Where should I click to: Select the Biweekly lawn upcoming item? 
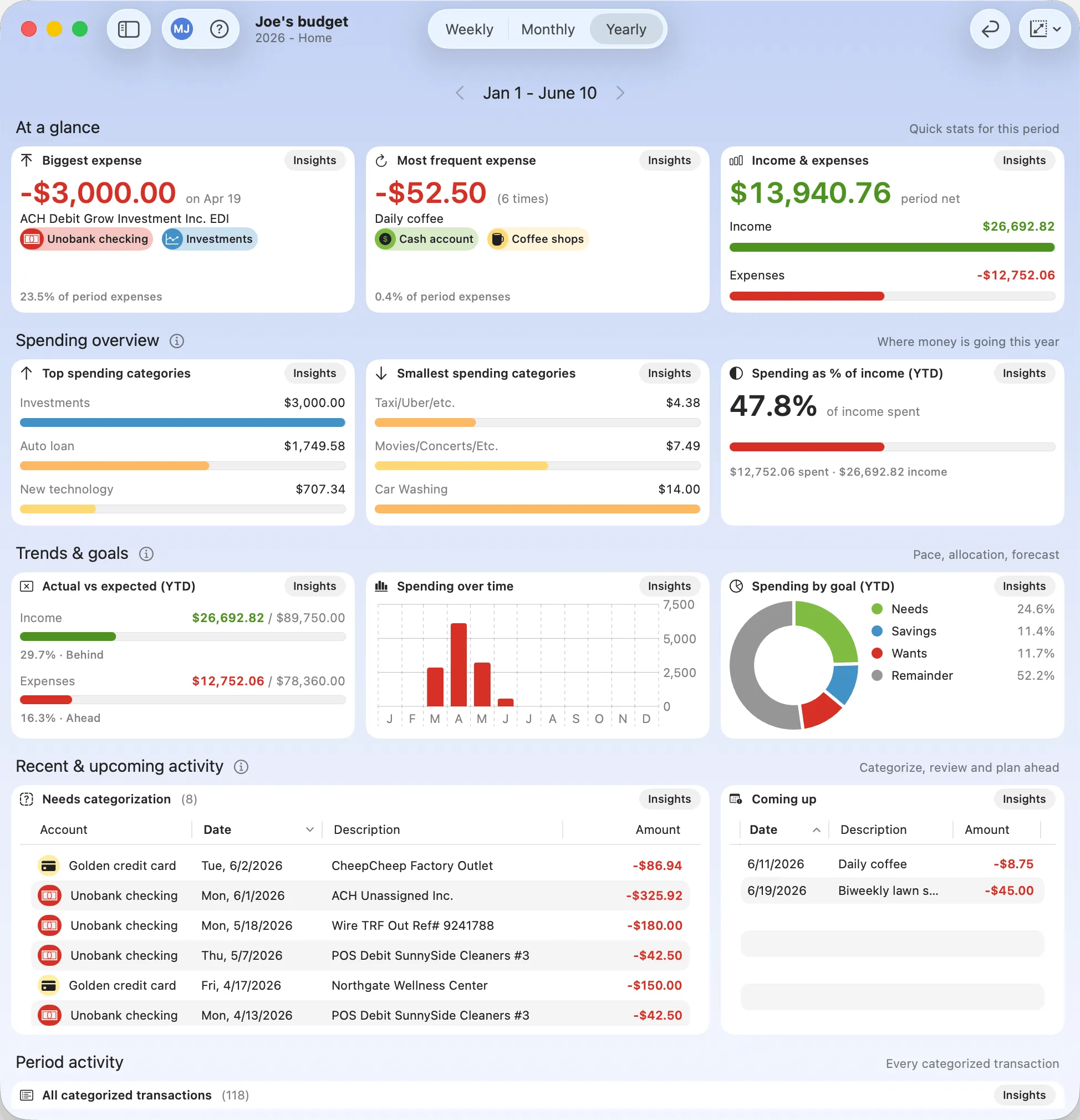[892, 892]
